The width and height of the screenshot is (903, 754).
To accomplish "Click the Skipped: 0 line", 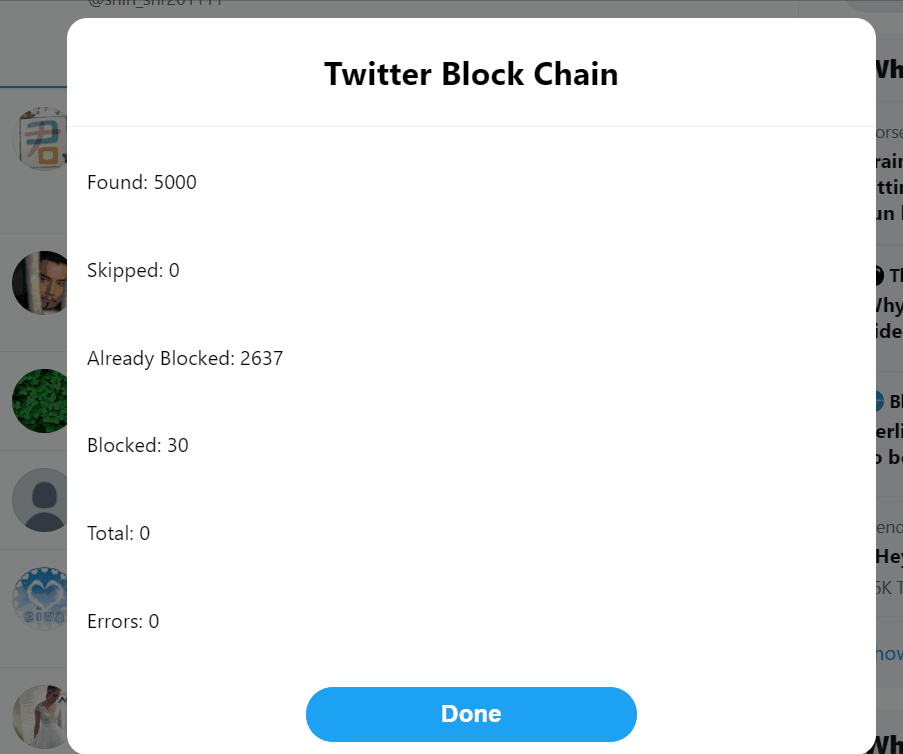I will tap(133, 270).
